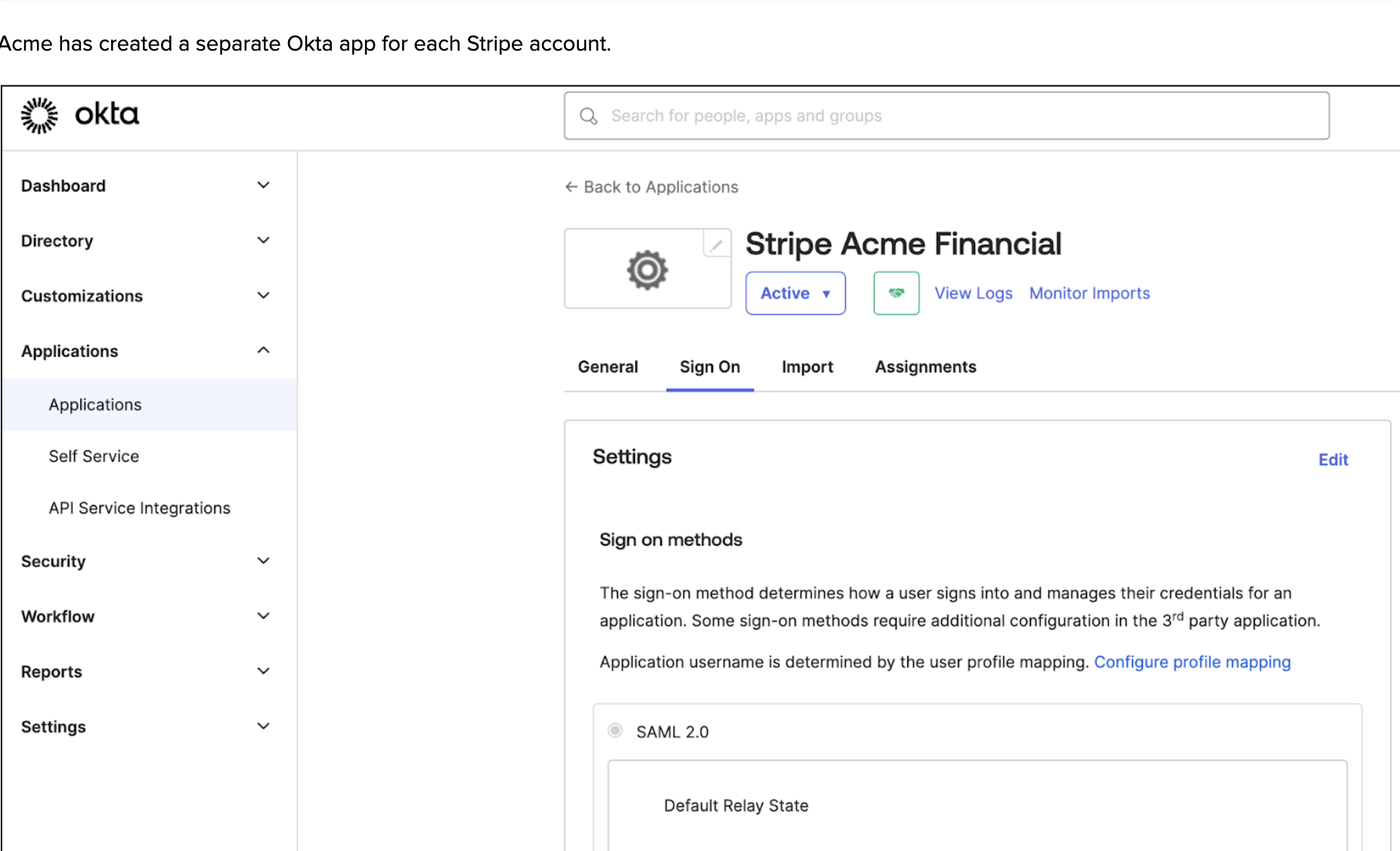Viewport: 1400px width, 851px height.
Task: Open Monitor Imports link
Action: tap(1089, 293)
